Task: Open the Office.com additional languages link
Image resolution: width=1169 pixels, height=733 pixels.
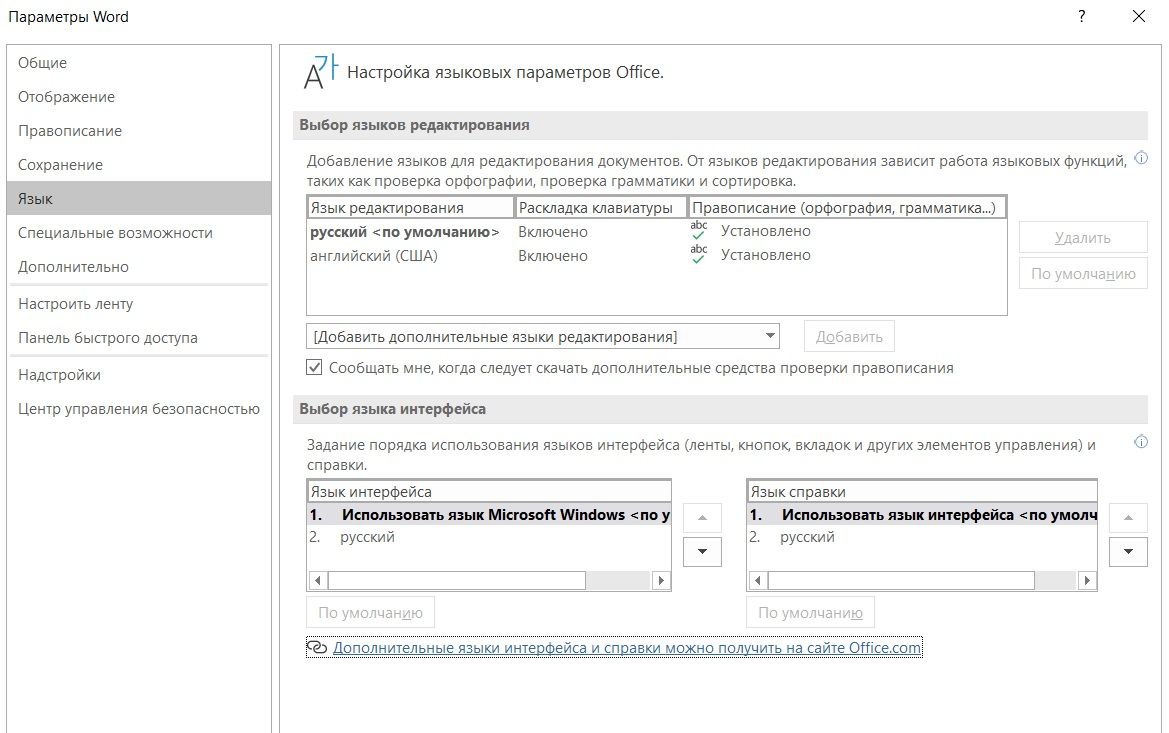Action: coord(627,648)
